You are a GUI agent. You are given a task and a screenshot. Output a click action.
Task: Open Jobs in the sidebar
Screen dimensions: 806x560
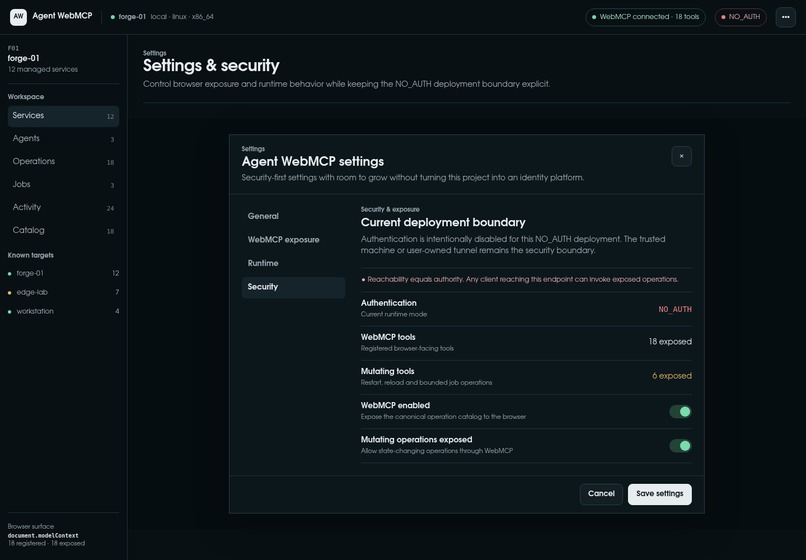63,185
